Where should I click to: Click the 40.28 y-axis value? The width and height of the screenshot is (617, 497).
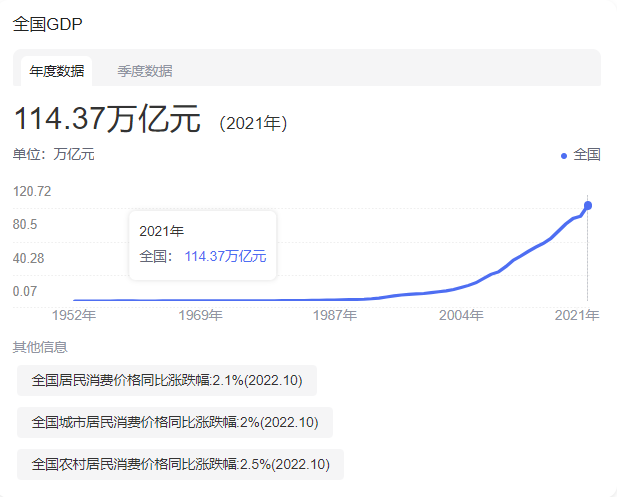pyautogui.click(x=28, y=259)
